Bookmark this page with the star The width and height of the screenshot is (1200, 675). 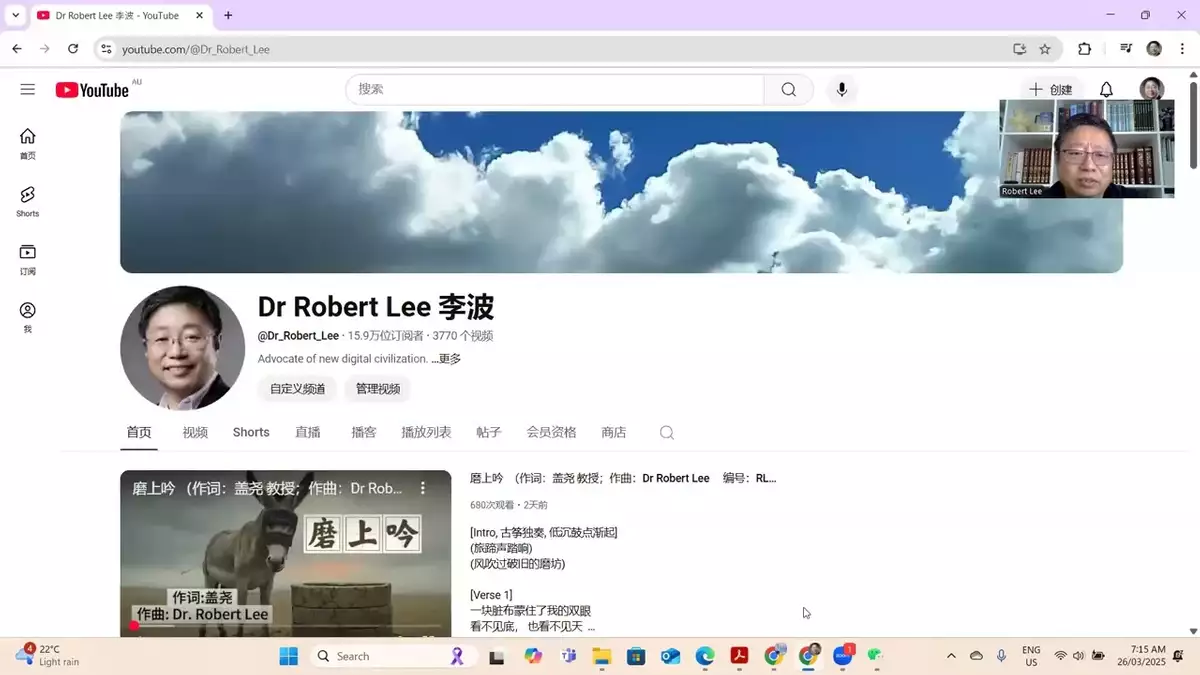(1045, 48)
